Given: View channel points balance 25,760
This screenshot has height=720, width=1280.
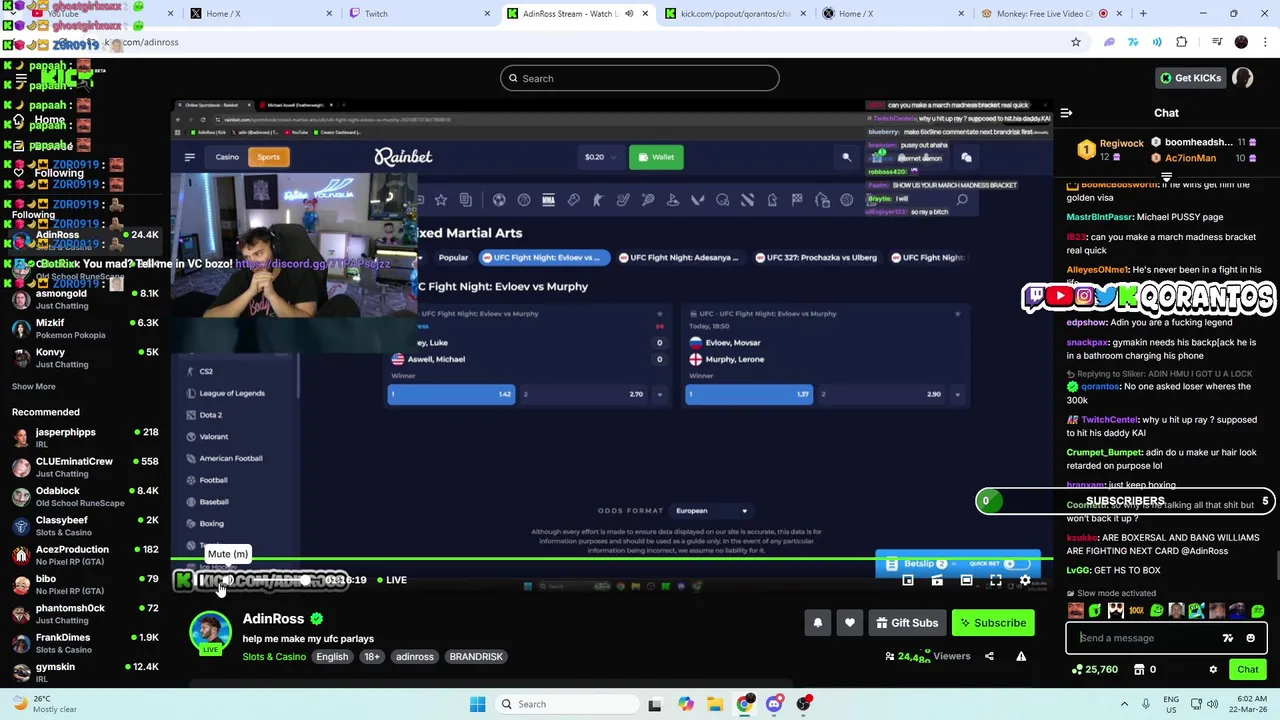Looking at the screenshot, I should click(x=1095, y=670).
